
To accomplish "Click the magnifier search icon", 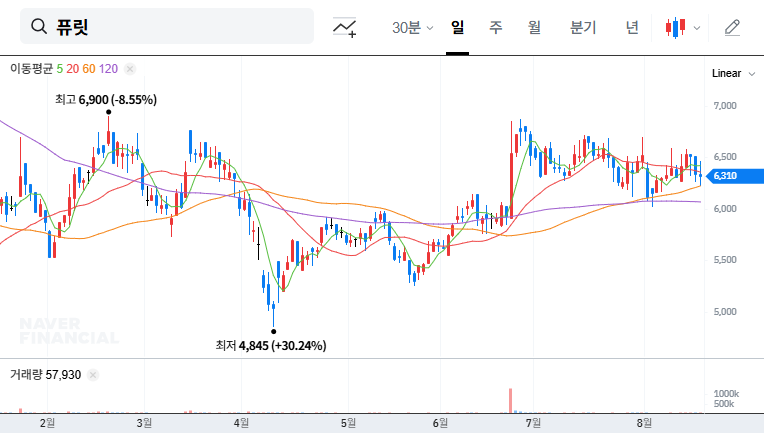I will pos(38,26).
